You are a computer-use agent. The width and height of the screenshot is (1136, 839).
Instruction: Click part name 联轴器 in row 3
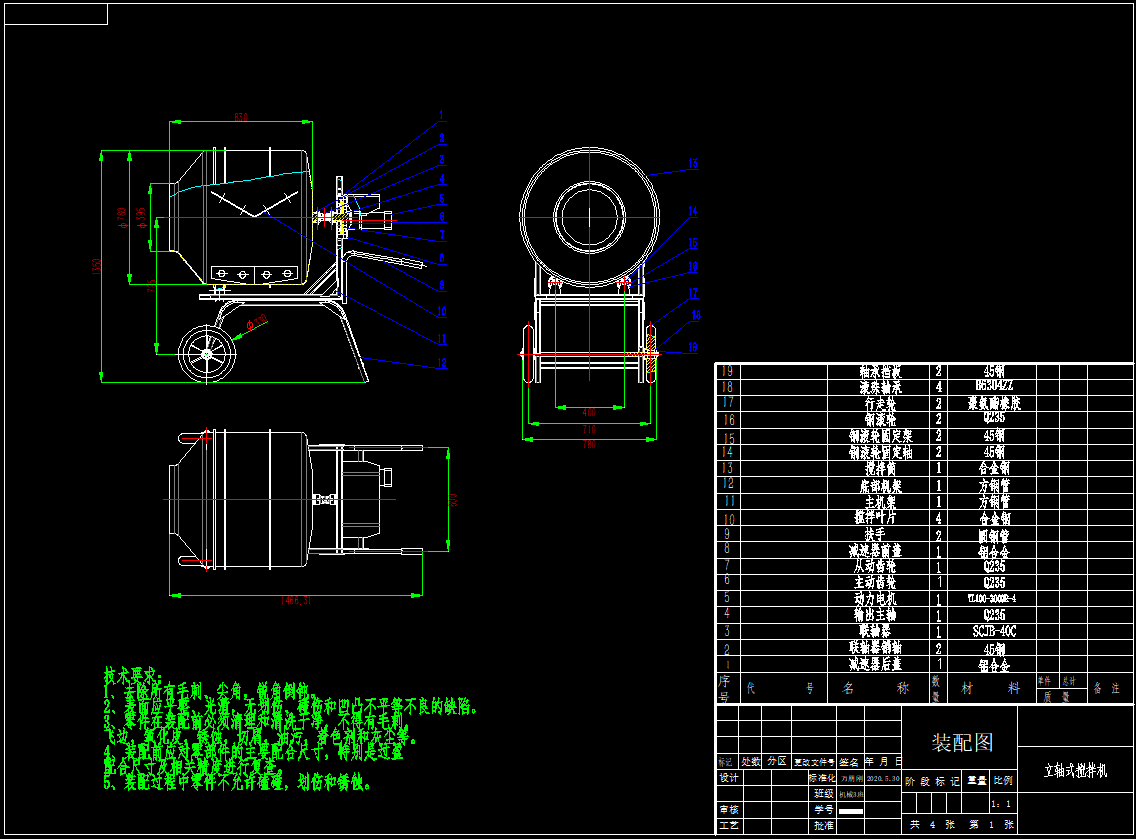[874, 631]
